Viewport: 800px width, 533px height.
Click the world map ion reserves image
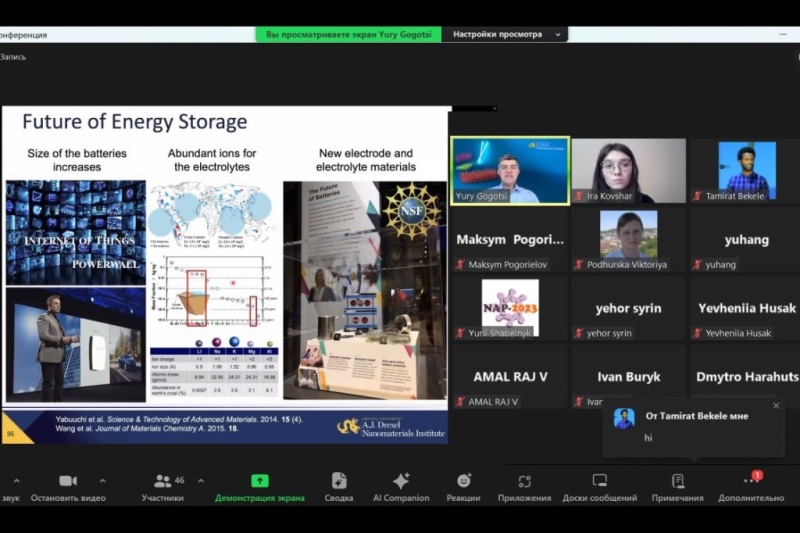[x=213, y=217]
